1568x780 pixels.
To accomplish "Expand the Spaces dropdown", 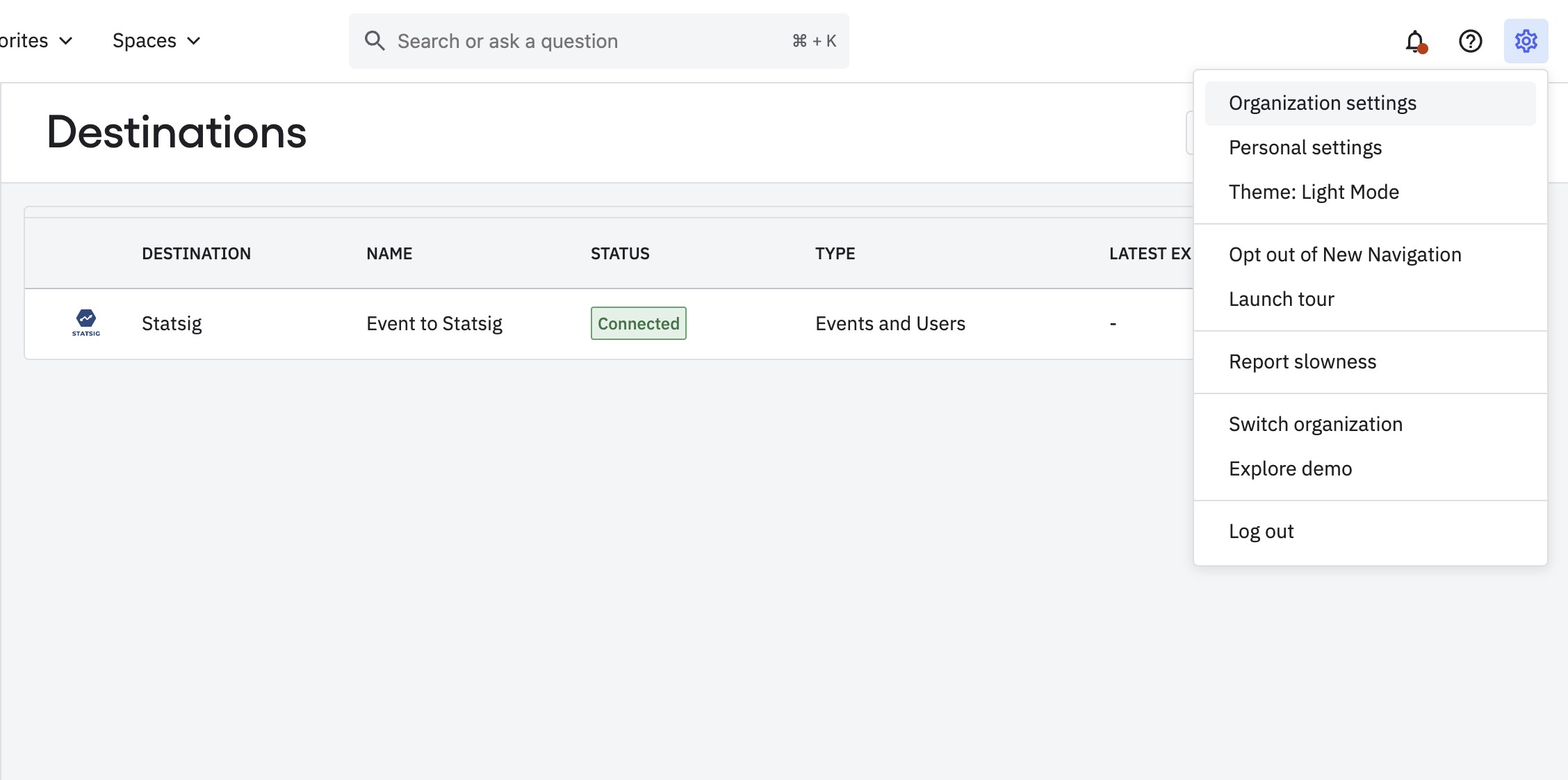I will pyautogui.click(x=156, y=41).
